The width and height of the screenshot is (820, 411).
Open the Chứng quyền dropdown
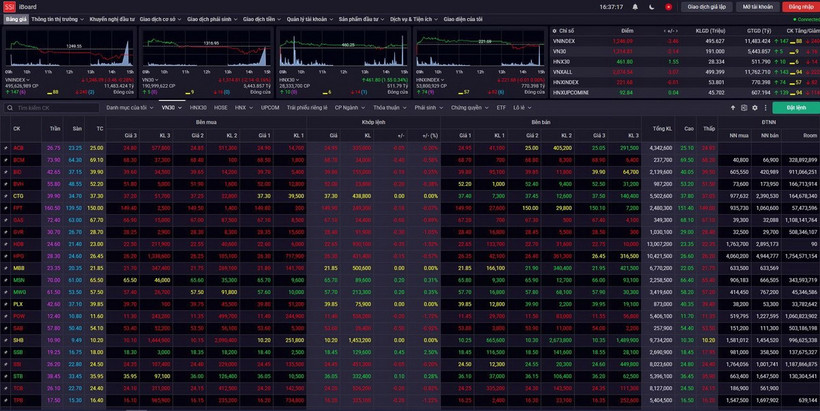point(468,107)
